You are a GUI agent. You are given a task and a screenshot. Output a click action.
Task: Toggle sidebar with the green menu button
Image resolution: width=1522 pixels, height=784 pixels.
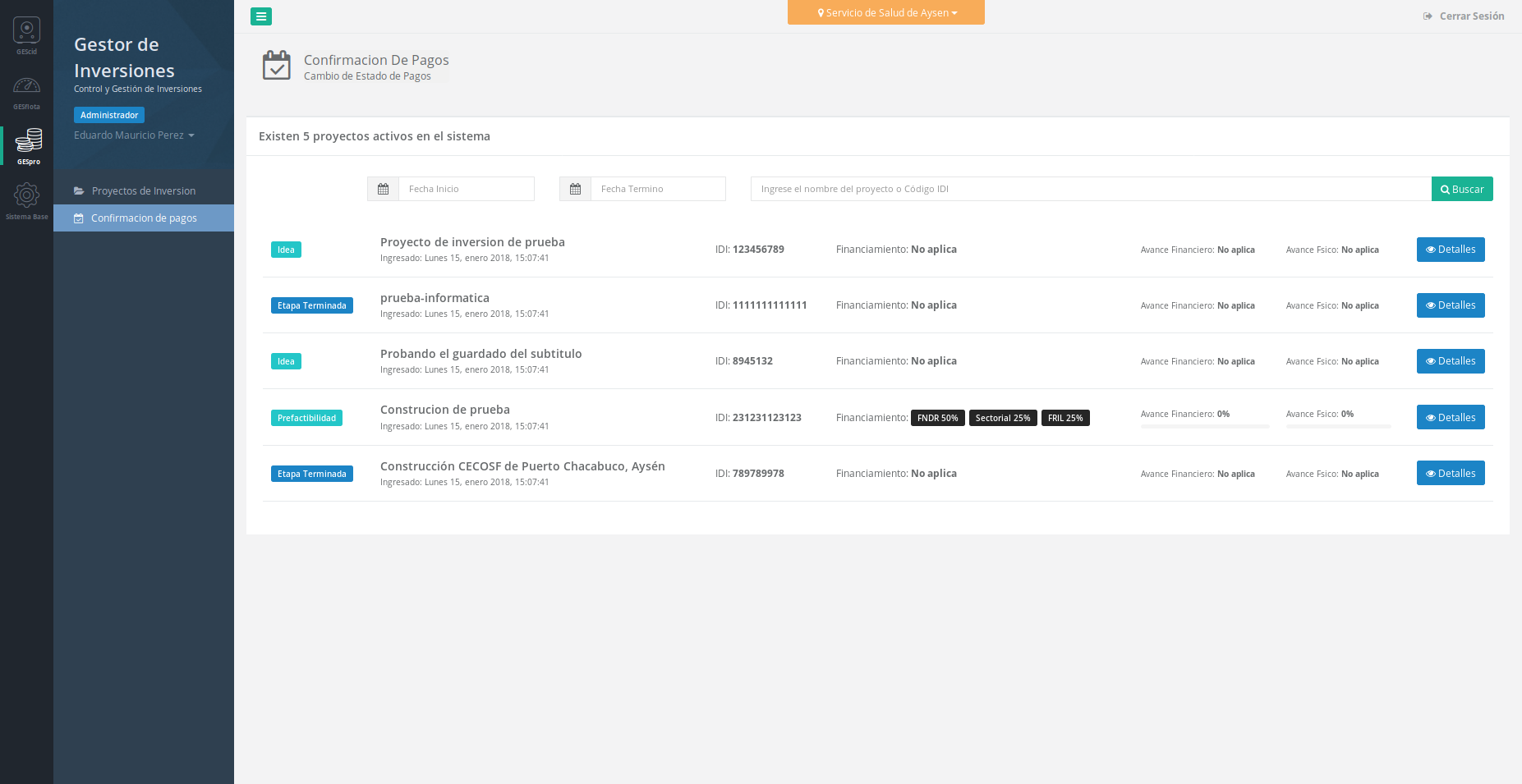(261, 16)
